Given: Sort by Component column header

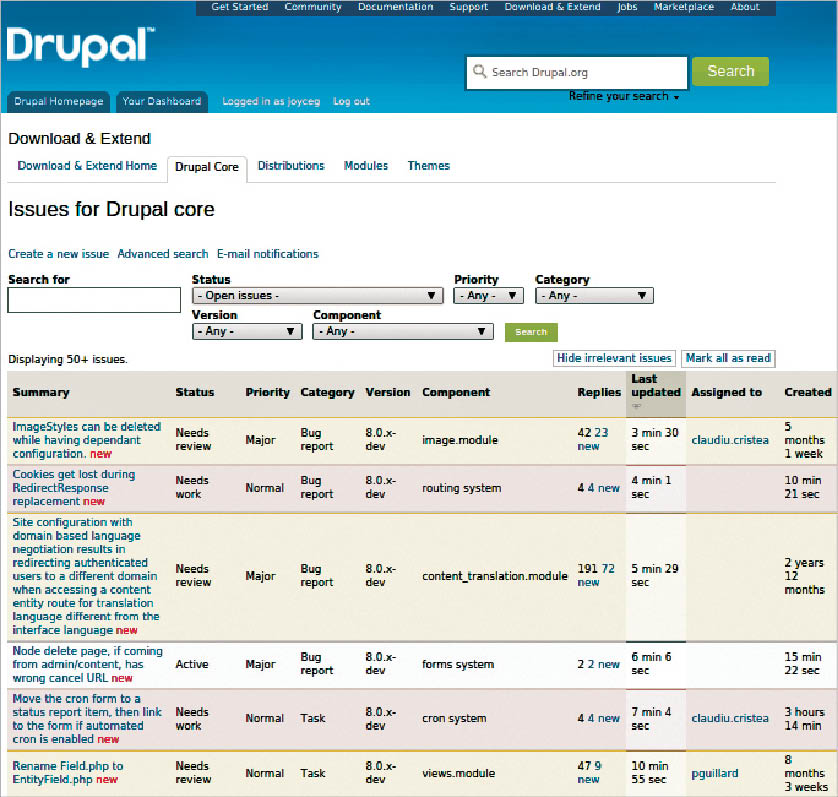Looking at the screenshot, I should [456, 392].
